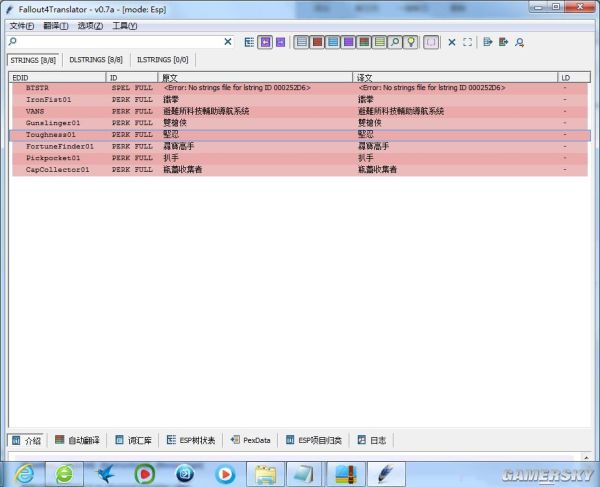The width and height of the screenshot is (600, 487).
Task: Open the green browser taskbar icon
Action: click(64, 474)
